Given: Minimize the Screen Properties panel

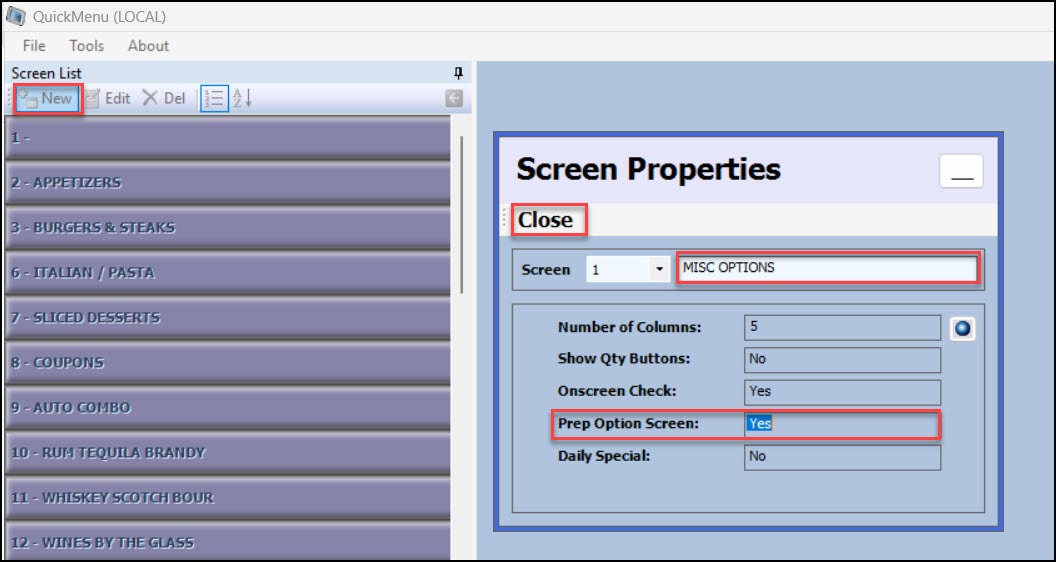Looking at the screenshot, I should [961, 171].
